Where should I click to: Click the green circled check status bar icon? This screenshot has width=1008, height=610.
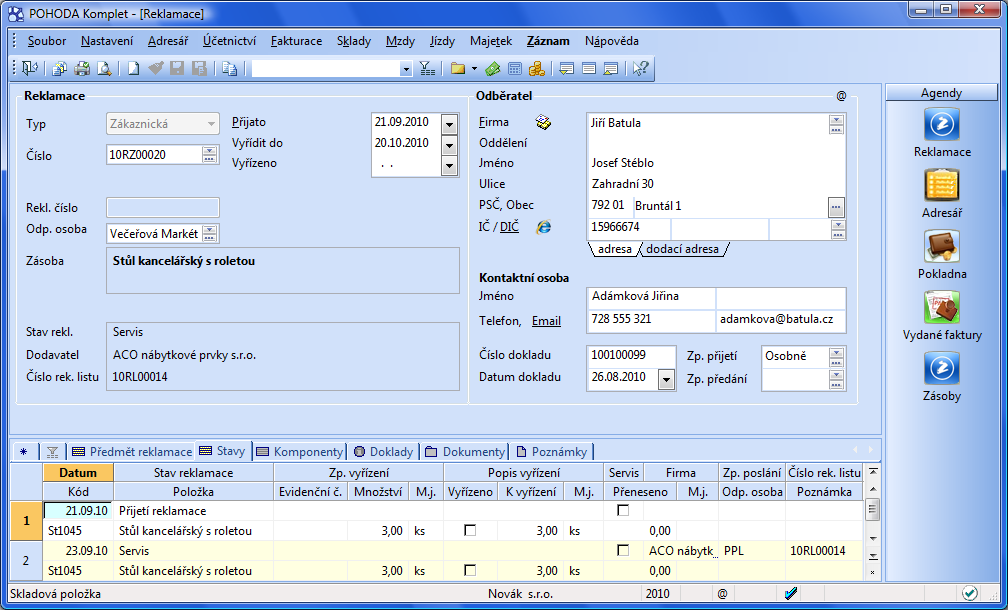coord(970,593)
